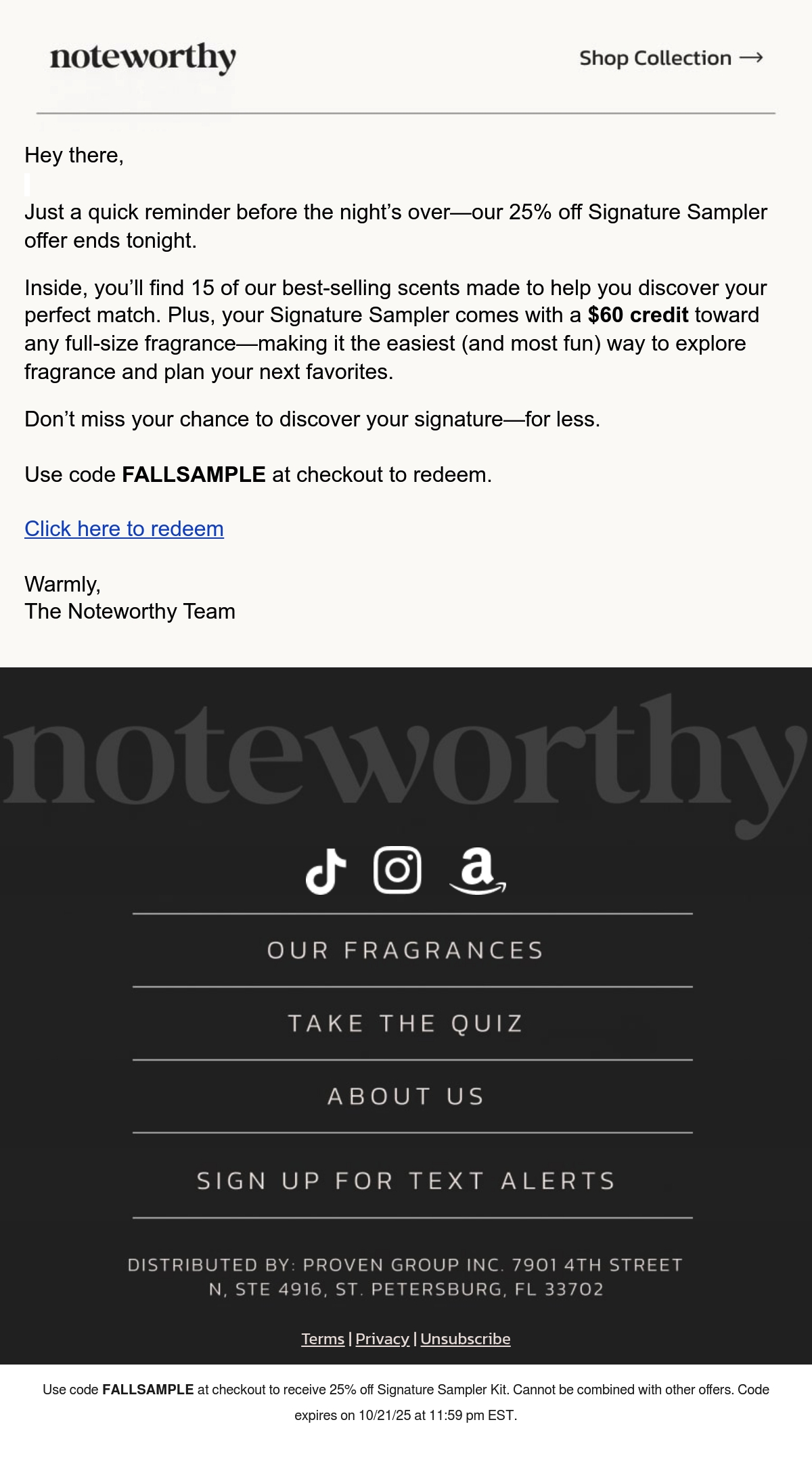Click the large noteworthy footer wordmark
Screen dimensions: 812x1462
coord(406,765)
